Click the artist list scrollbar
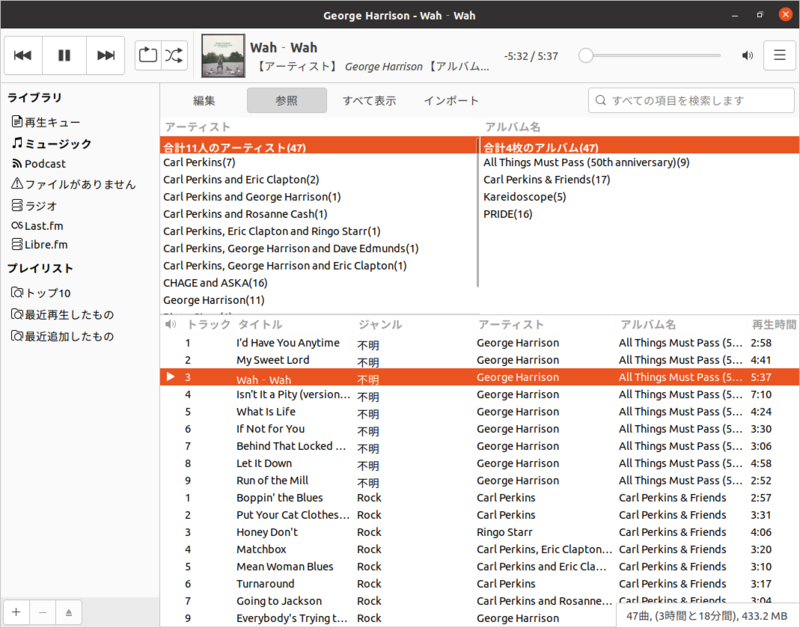 click(x=478, y=213)
